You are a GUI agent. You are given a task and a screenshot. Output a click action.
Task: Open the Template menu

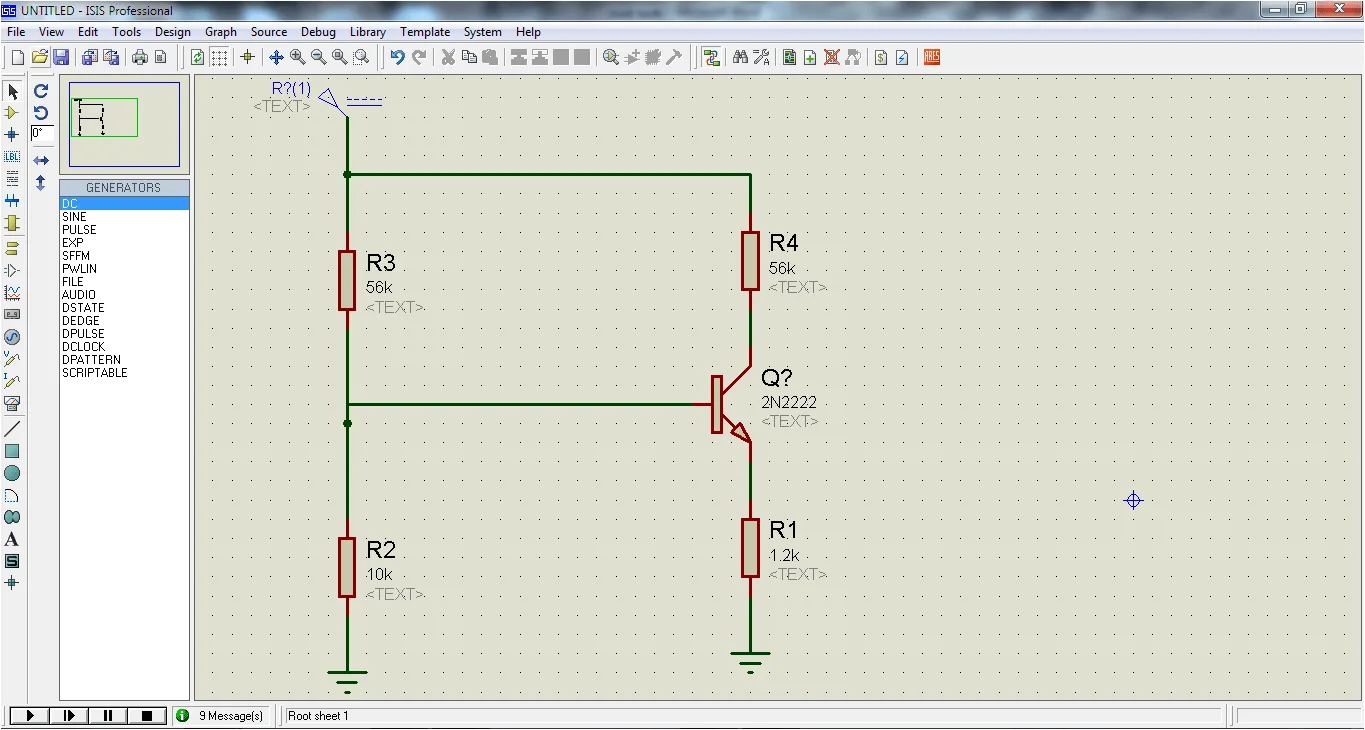click(425, 32)
